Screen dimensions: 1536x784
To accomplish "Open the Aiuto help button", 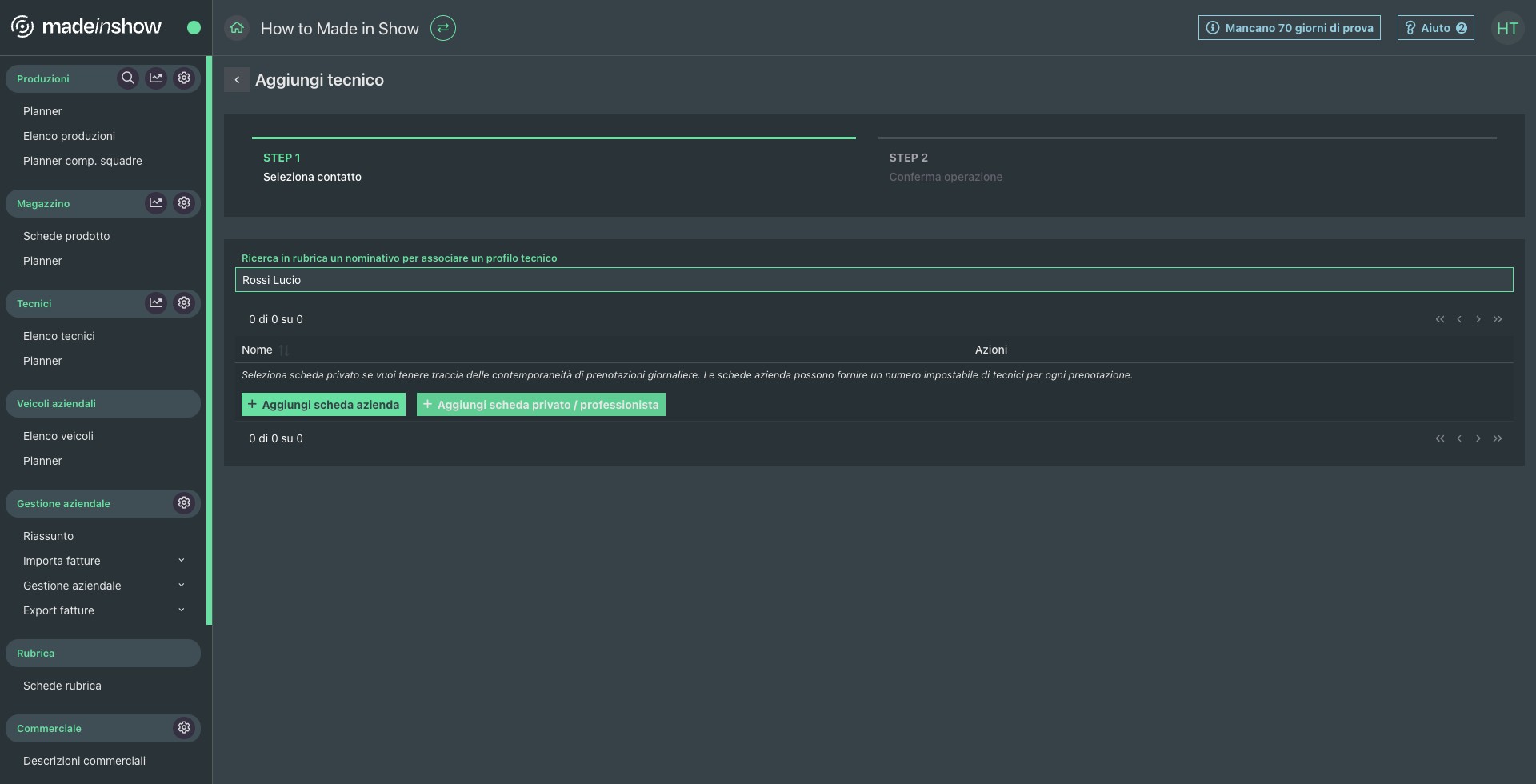I will (1435, 28).
